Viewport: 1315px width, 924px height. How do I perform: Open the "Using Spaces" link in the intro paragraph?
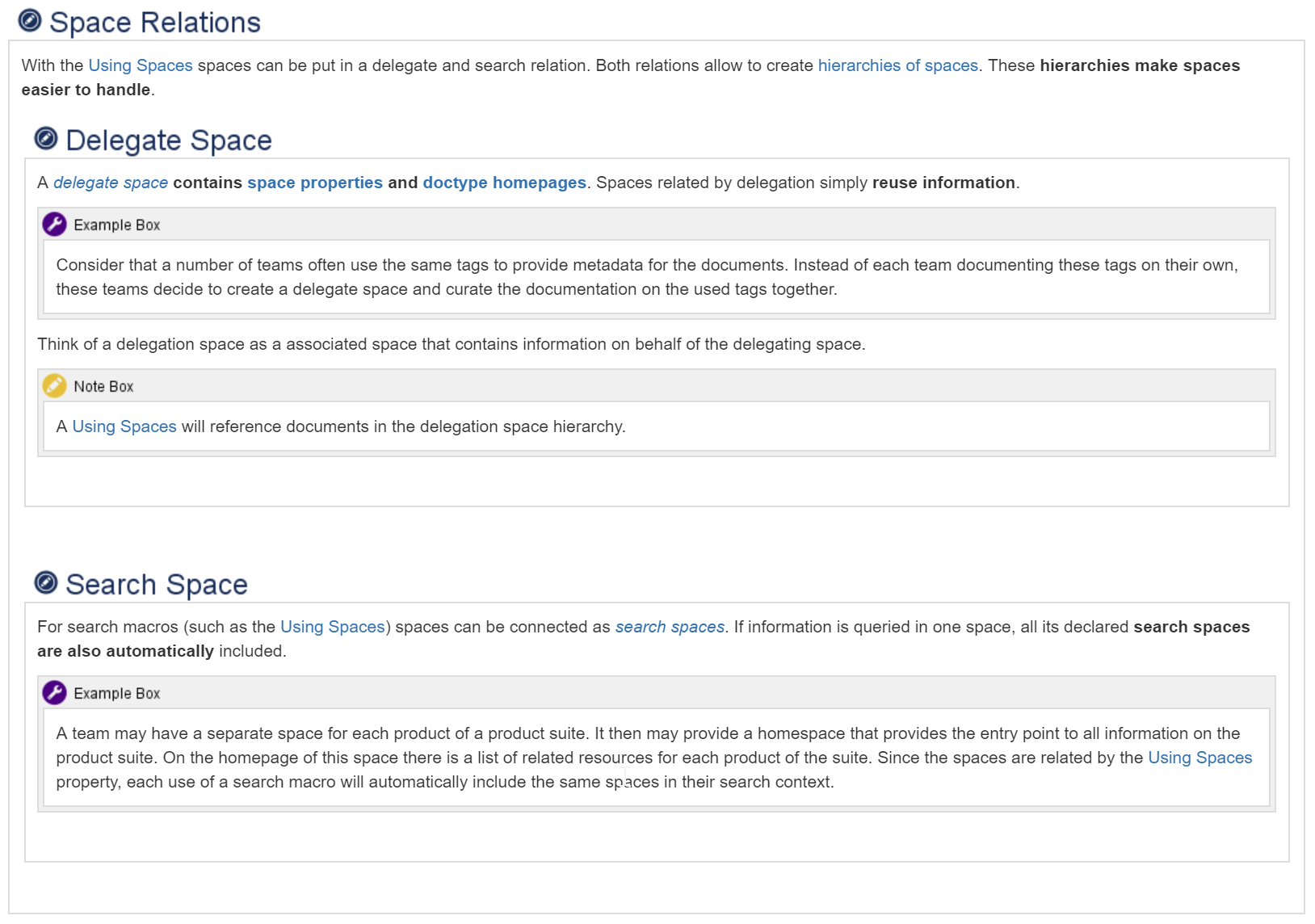(x=140, y=65)
